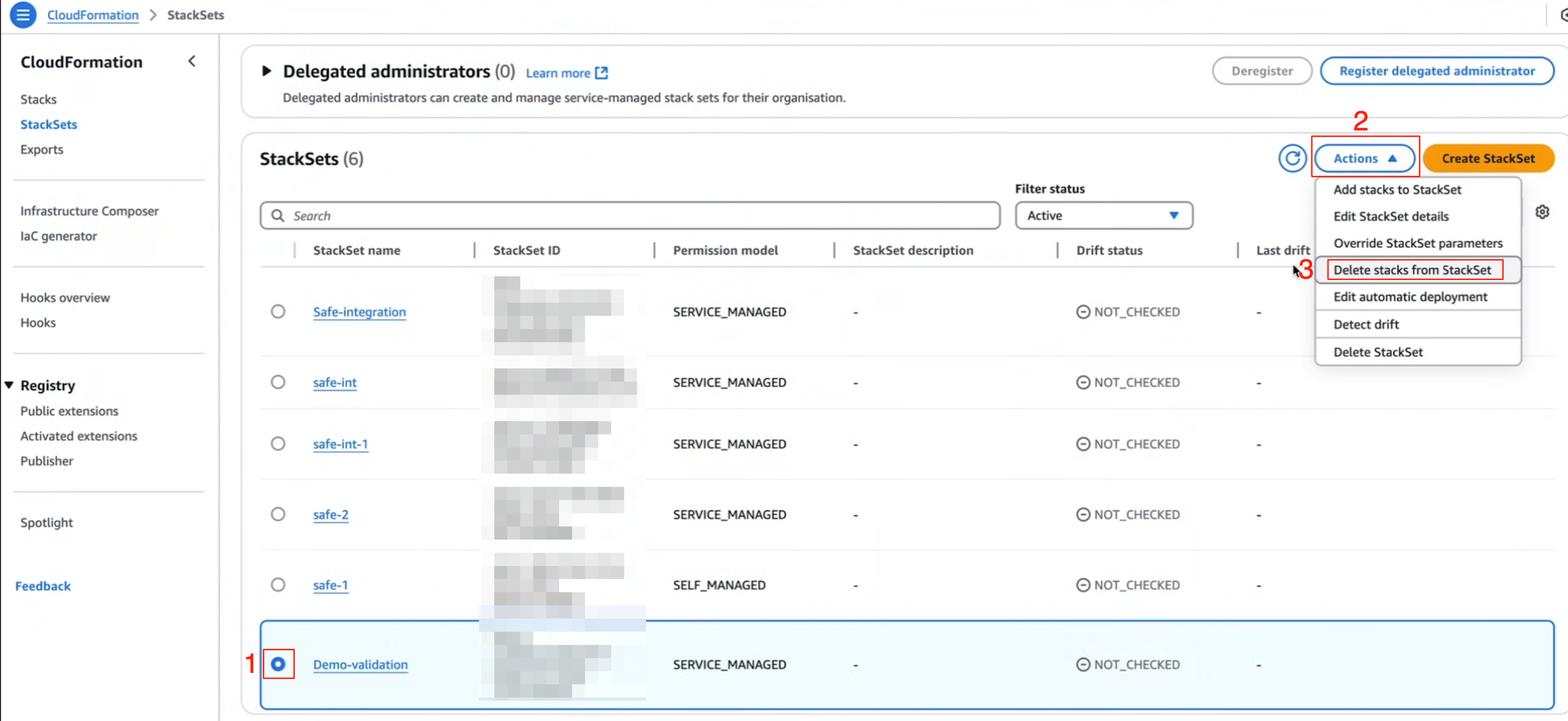Go to StackSets in sidebar
The height and width of the screenshot is (721, 1568).
click(48, 124)
